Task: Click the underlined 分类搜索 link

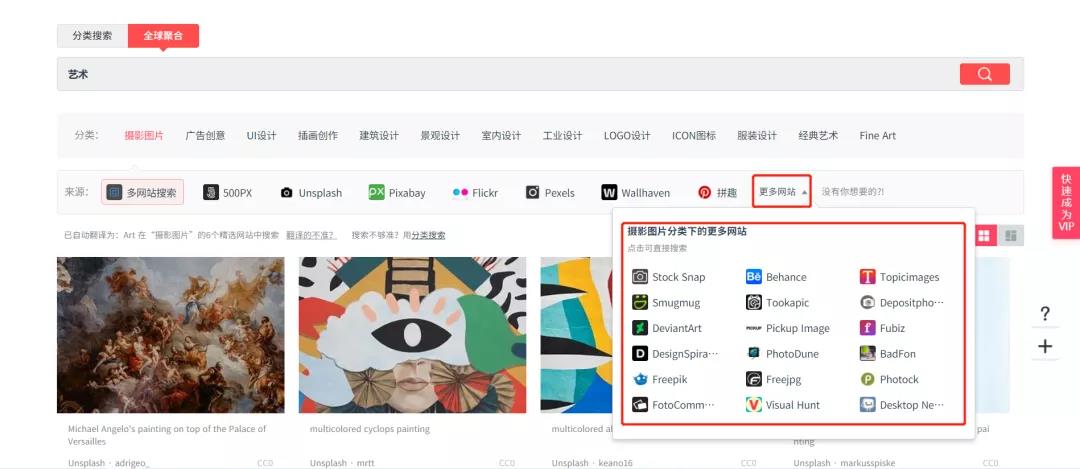Action: (x=428, y=236)
